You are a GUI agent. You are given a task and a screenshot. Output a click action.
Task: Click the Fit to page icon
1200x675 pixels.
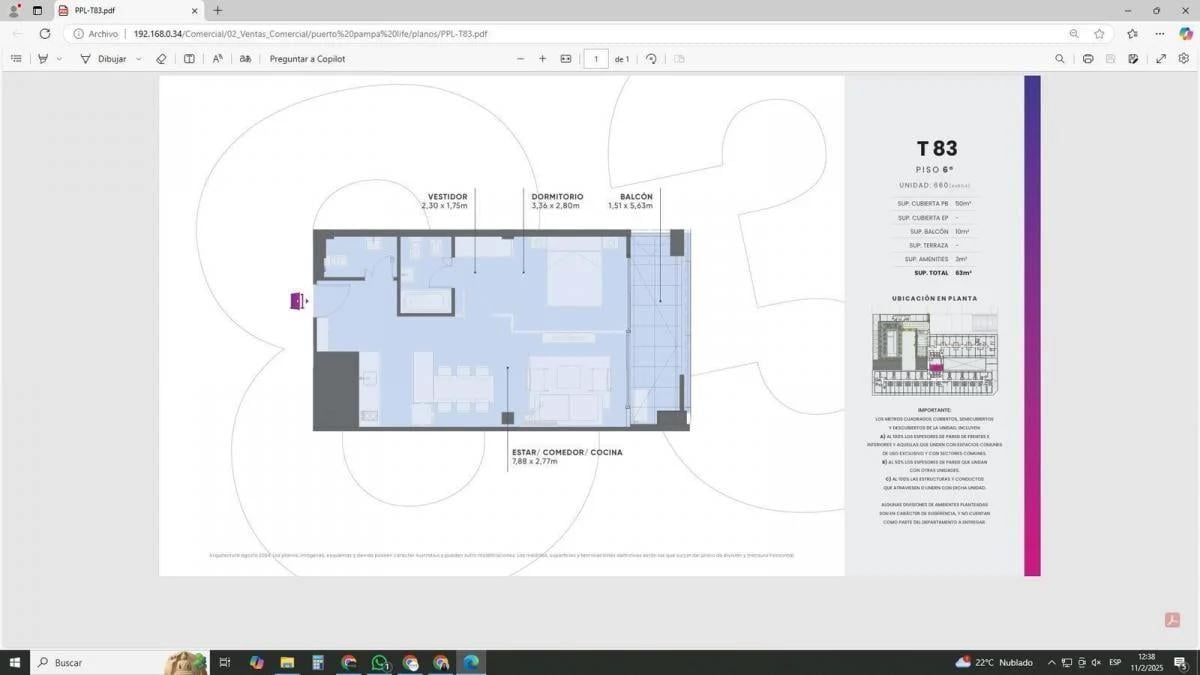tap(566, 59)
